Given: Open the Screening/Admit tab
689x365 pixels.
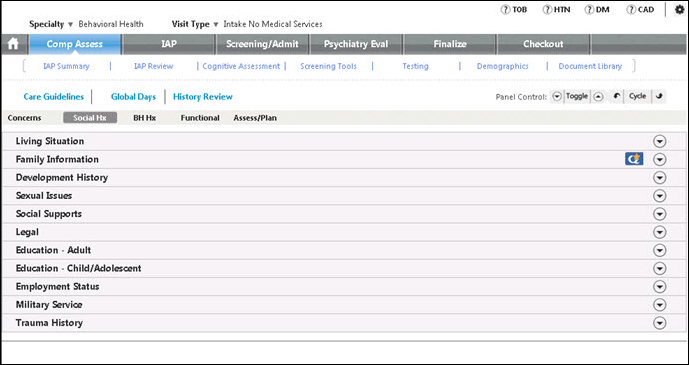Looking at the screenshot, I should [x=262, y=44].
